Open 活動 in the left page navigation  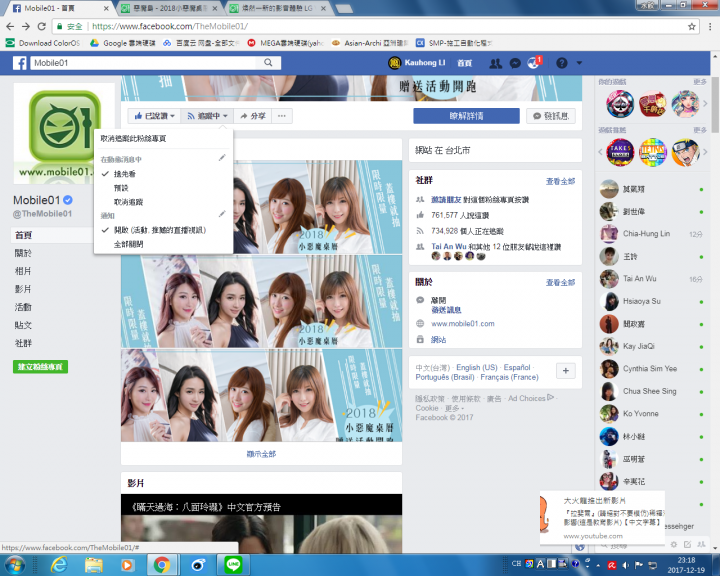click(23, 307)
